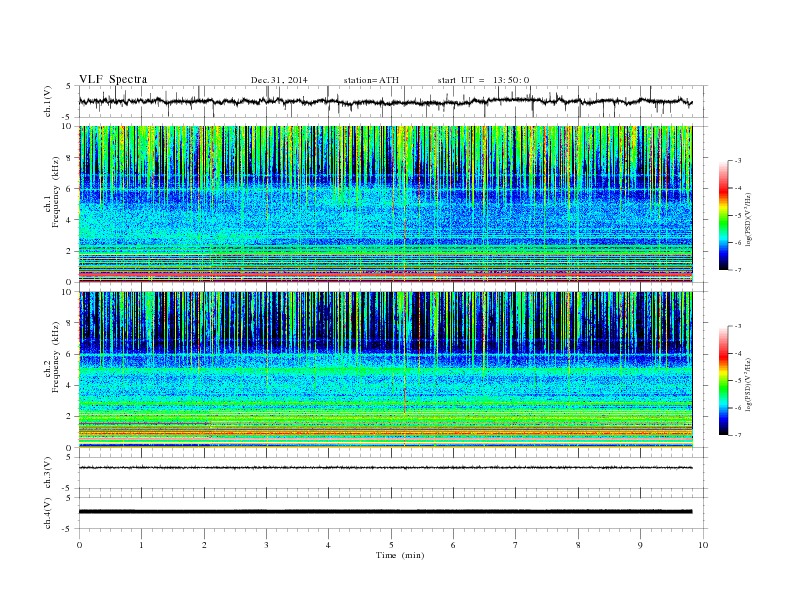Click the "5" tick on the ch.1(V) axis
792x612 pixels.
click(x=69, y=86)
